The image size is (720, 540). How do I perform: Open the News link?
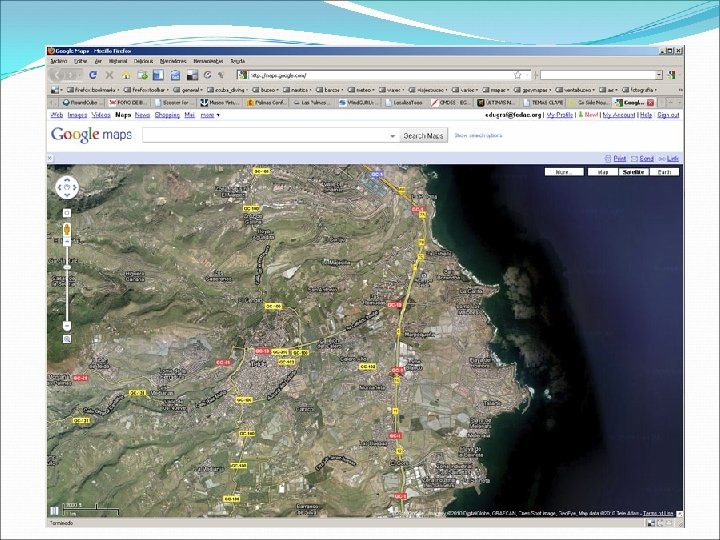(x=142, y=115)
